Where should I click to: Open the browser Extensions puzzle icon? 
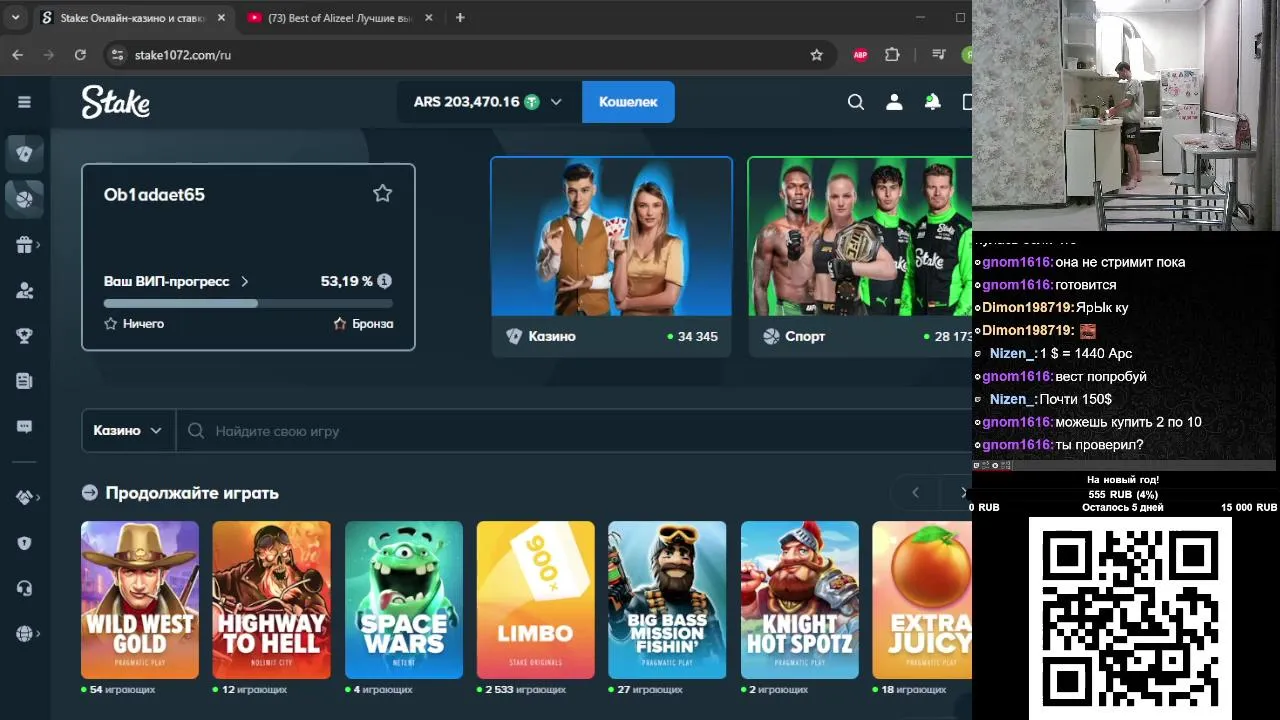(x=892, y=55)
